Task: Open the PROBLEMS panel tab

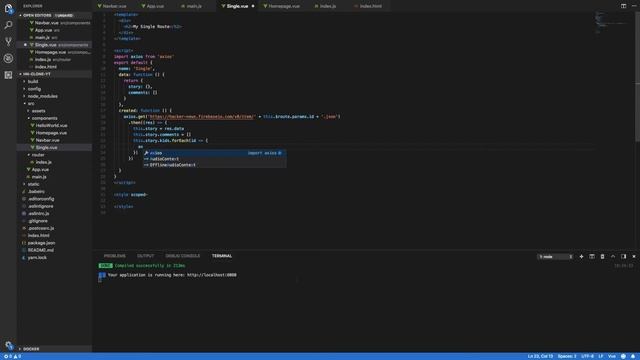Action: pos(115,256)
